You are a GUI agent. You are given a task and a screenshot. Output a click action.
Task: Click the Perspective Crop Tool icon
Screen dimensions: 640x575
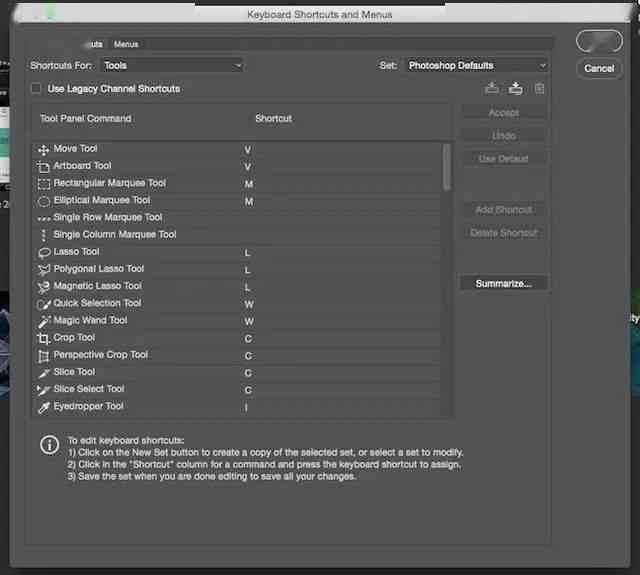pyautogui.click(x=44, y=356)
